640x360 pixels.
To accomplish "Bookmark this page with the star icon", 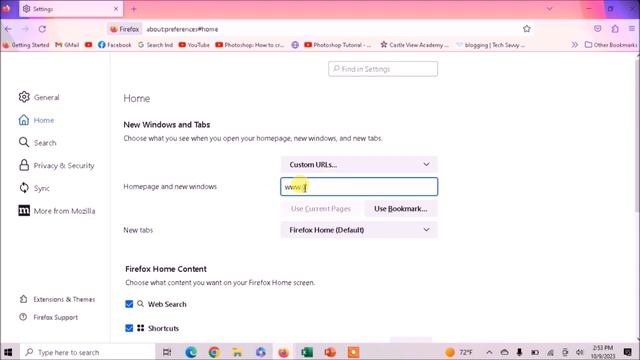I will pyautogui.click(x=527, y=29).
